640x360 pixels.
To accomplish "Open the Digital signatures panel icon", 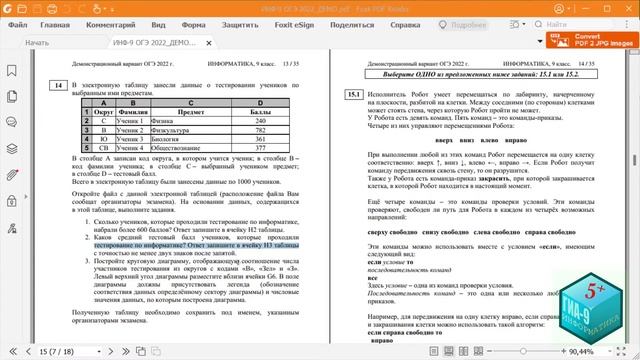I will pyautogui.click(x=12, y=228).
